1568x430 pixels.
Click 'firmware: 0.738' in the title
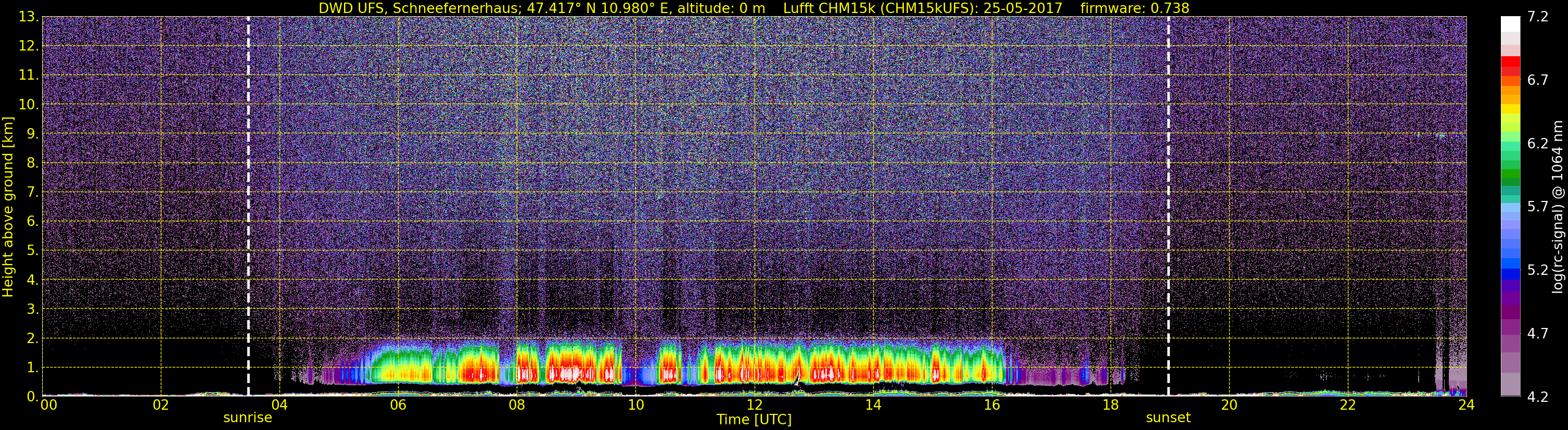pyautogui.click(x=1134, y=8)
